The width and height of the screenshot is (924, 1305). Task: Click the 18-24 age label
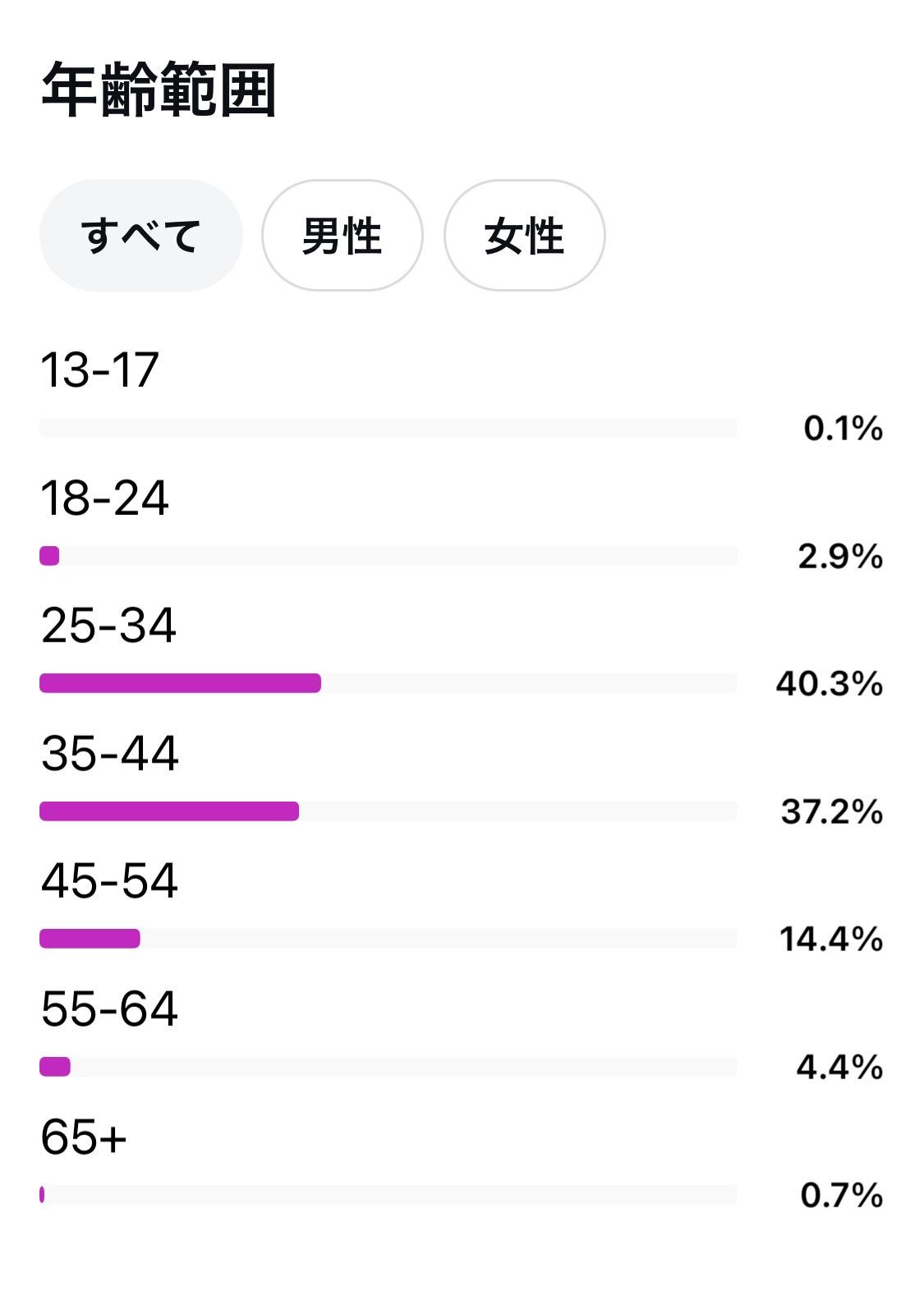click(x=104, y=498)
